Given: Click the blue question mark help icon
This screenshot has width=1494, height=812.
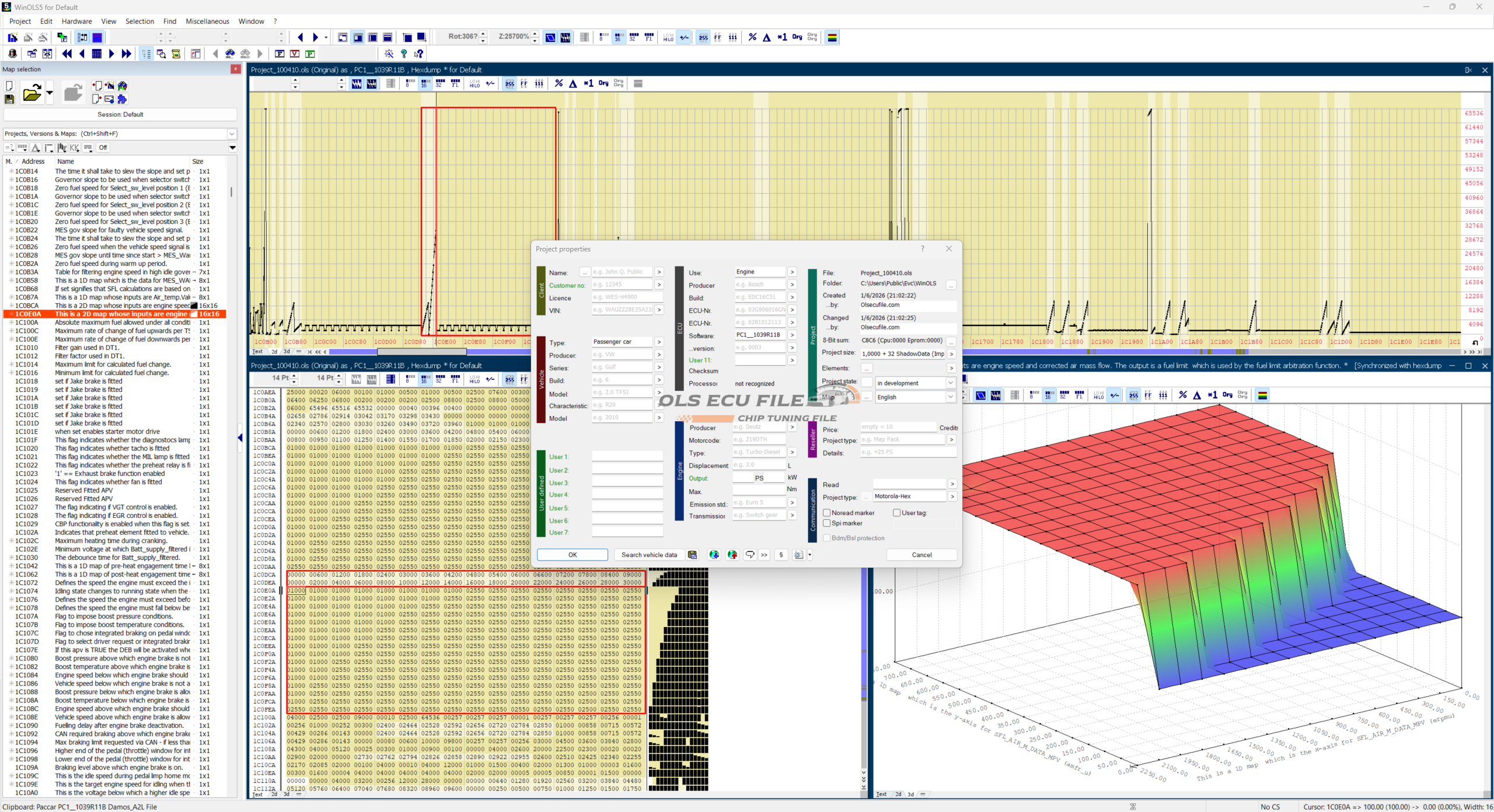Looking at the screenshot, I should [x=404, y=54].
